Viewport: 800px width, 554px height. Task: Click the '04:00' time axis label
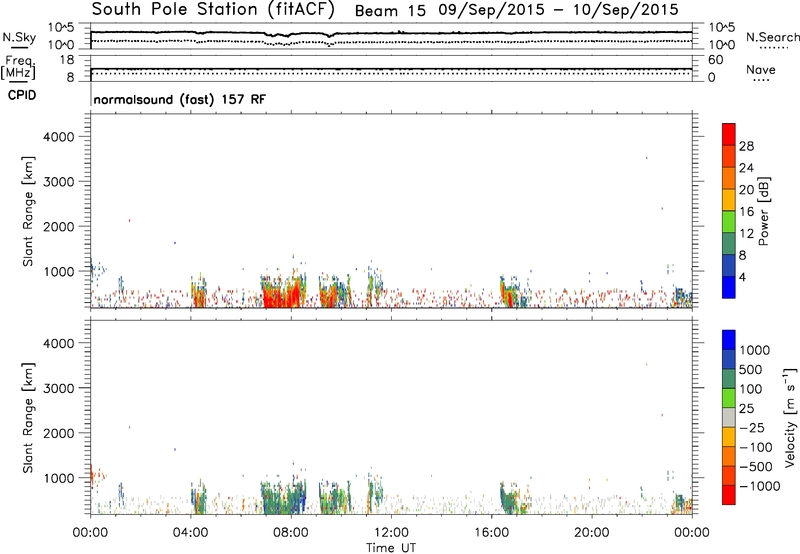(x=190, y=533)
